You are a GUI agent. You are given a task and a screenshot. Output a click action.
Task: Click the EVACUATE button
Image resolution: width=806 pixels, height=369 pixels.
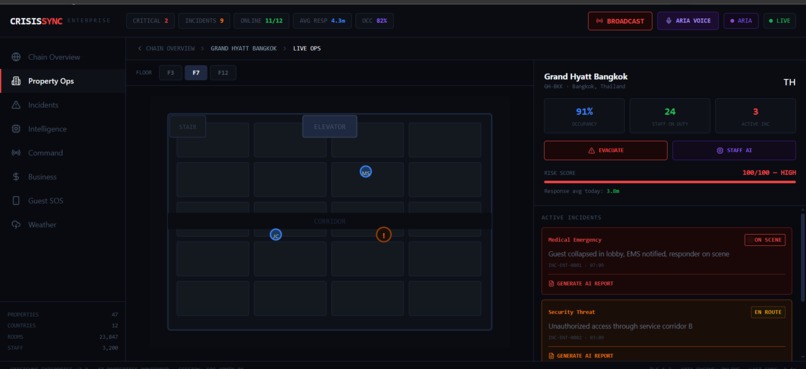point(606,151)
